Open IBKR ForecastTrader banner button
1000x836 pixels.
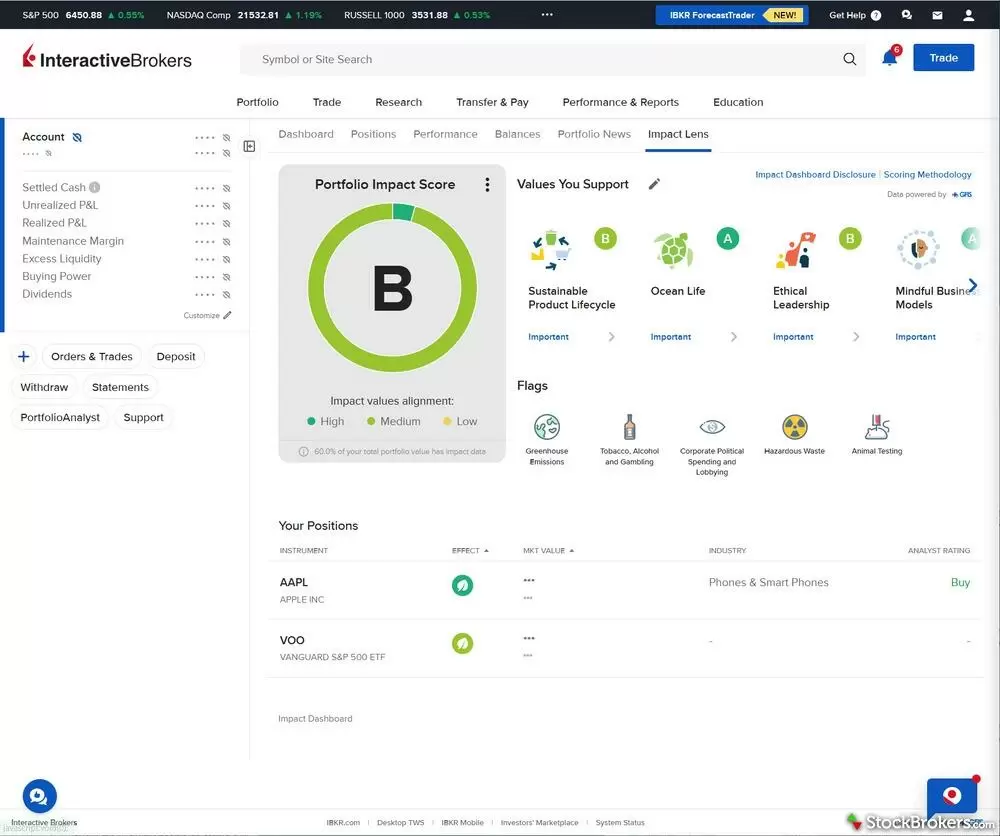tap(732, 15)
